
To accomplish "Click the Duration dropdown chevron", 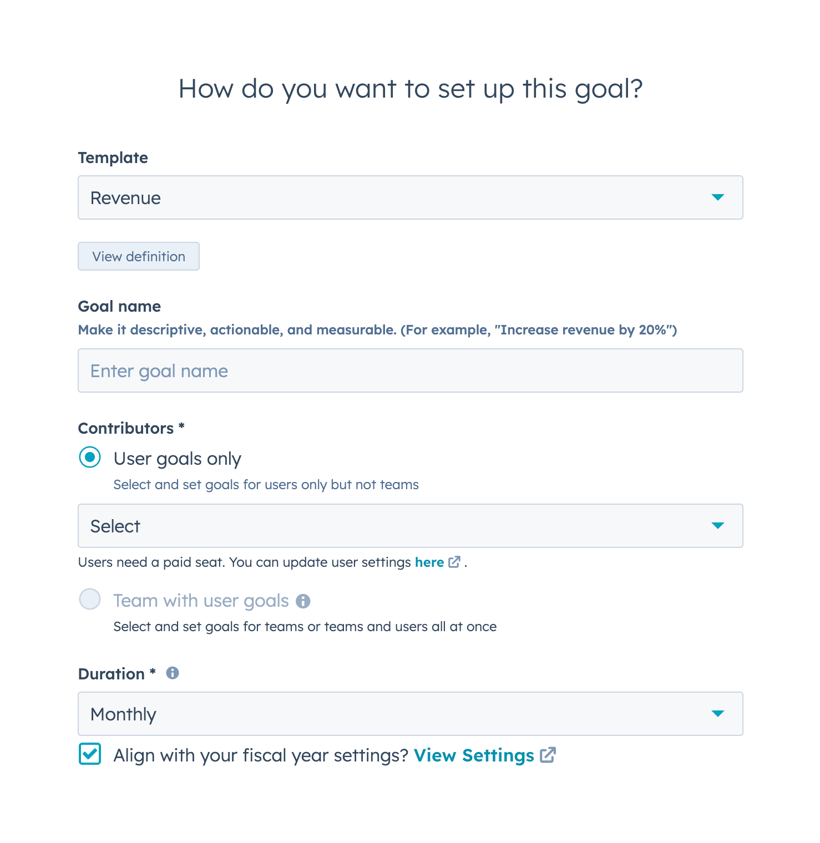I will (718, 713).
